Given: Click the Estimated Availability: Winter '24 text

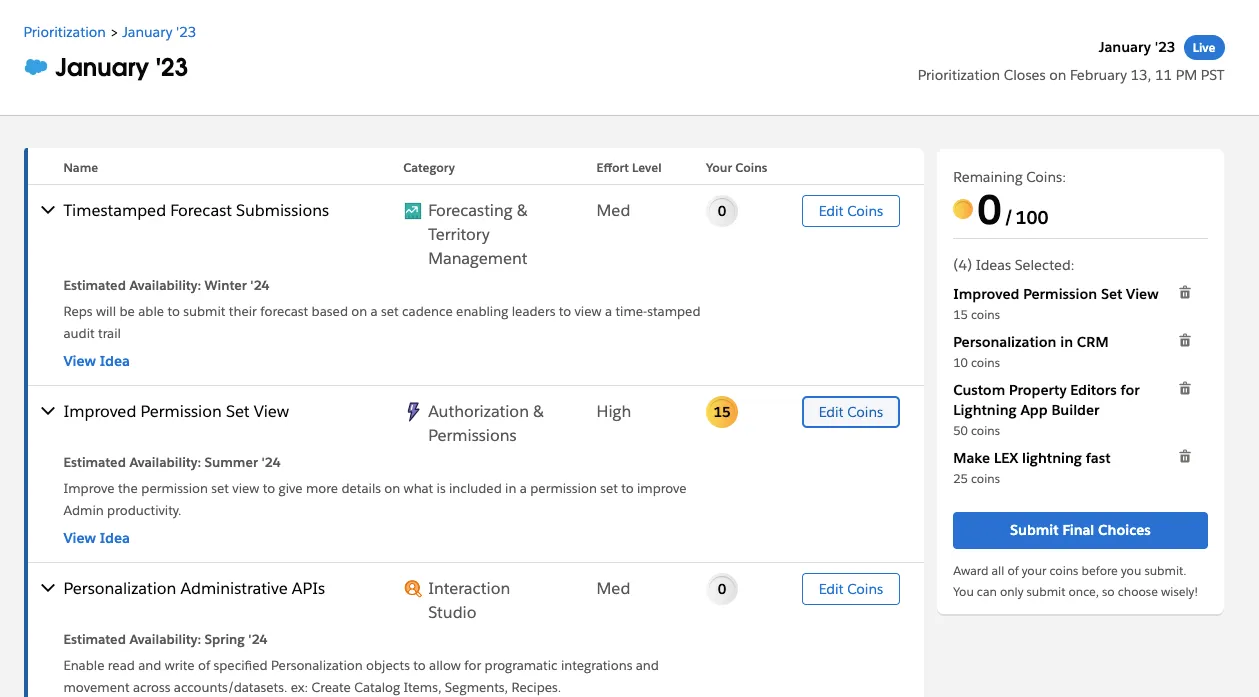Looking at the screenshot, I should click(167, 286).
